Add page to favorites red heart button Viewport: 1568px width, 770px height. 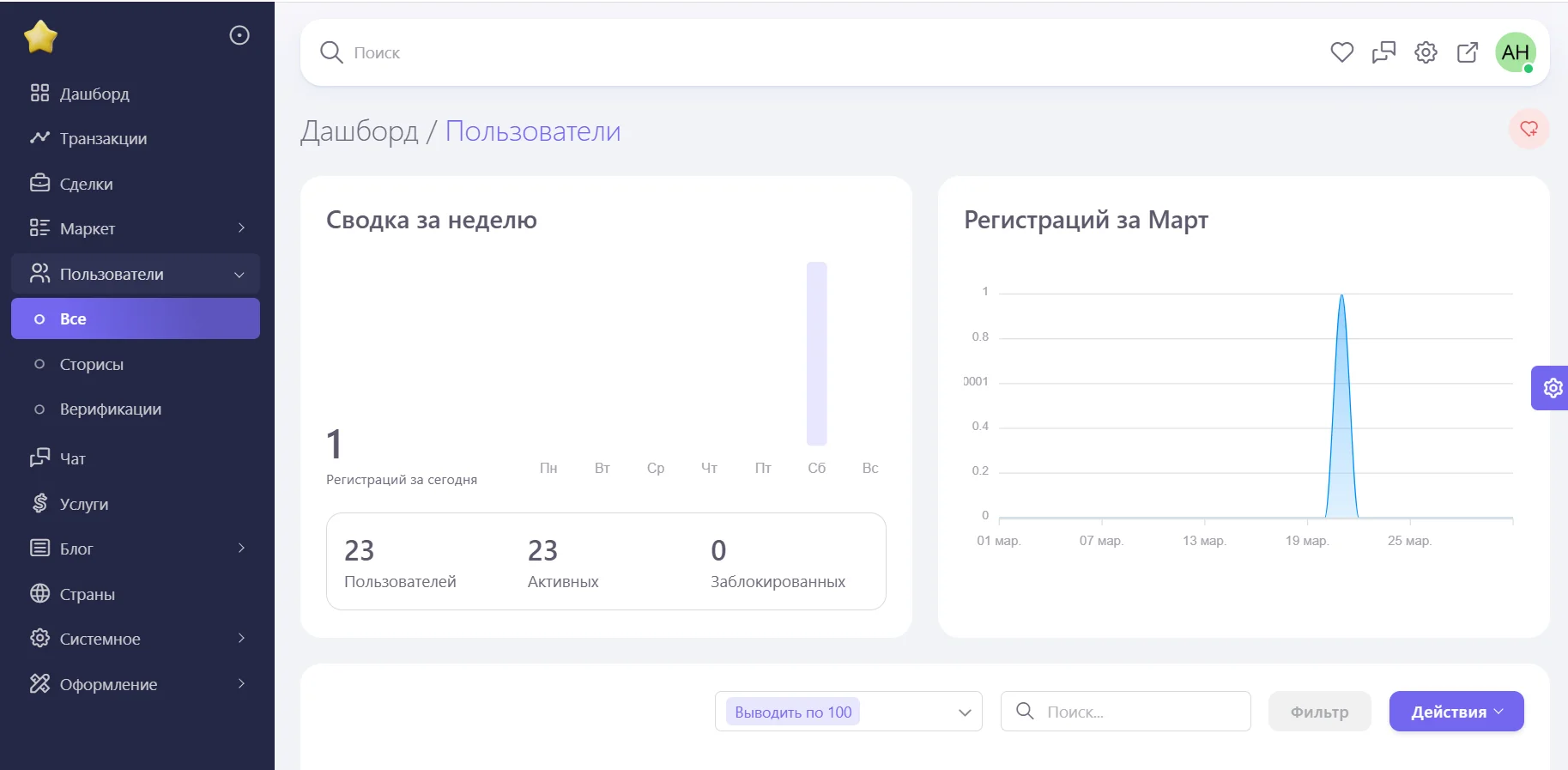point(1529,129)
